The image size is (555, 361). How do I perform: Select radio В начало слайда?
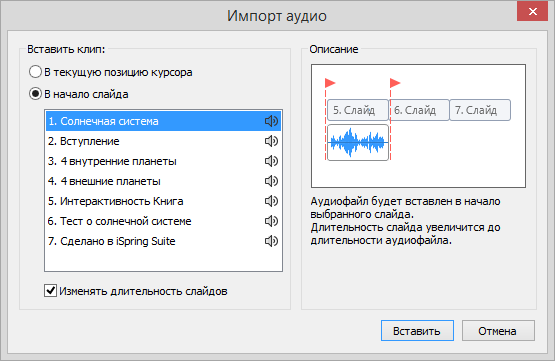(35, 94)
